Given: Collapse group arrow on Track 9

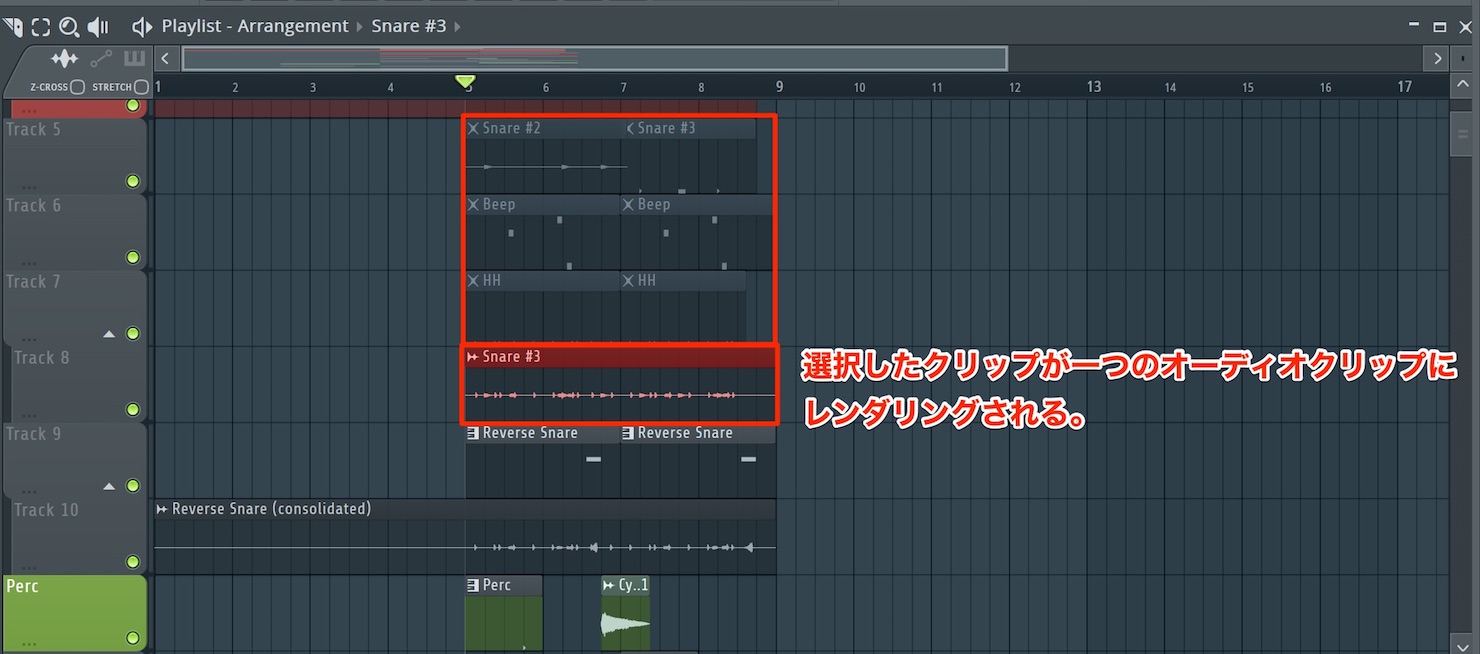Looking at the screenshot, I should point(110,486).
